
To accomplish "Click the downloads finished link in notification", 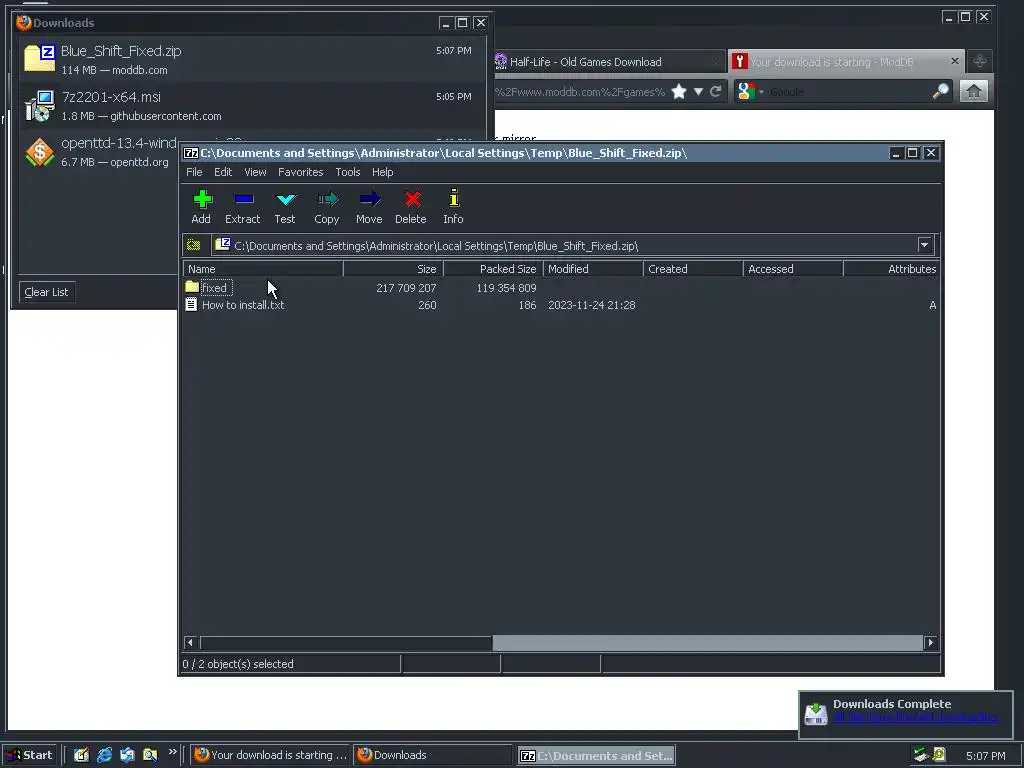I will (x=916, y=717).
